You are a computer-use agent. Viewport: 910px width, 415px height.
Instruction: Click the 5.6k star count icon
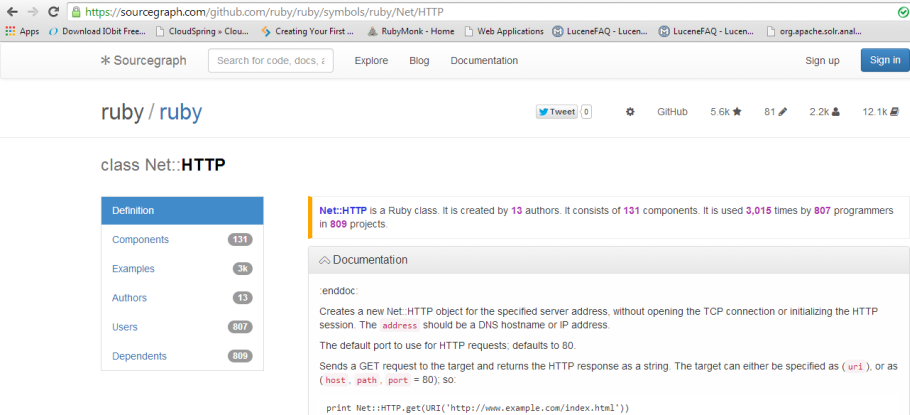[x=737, y=112]
